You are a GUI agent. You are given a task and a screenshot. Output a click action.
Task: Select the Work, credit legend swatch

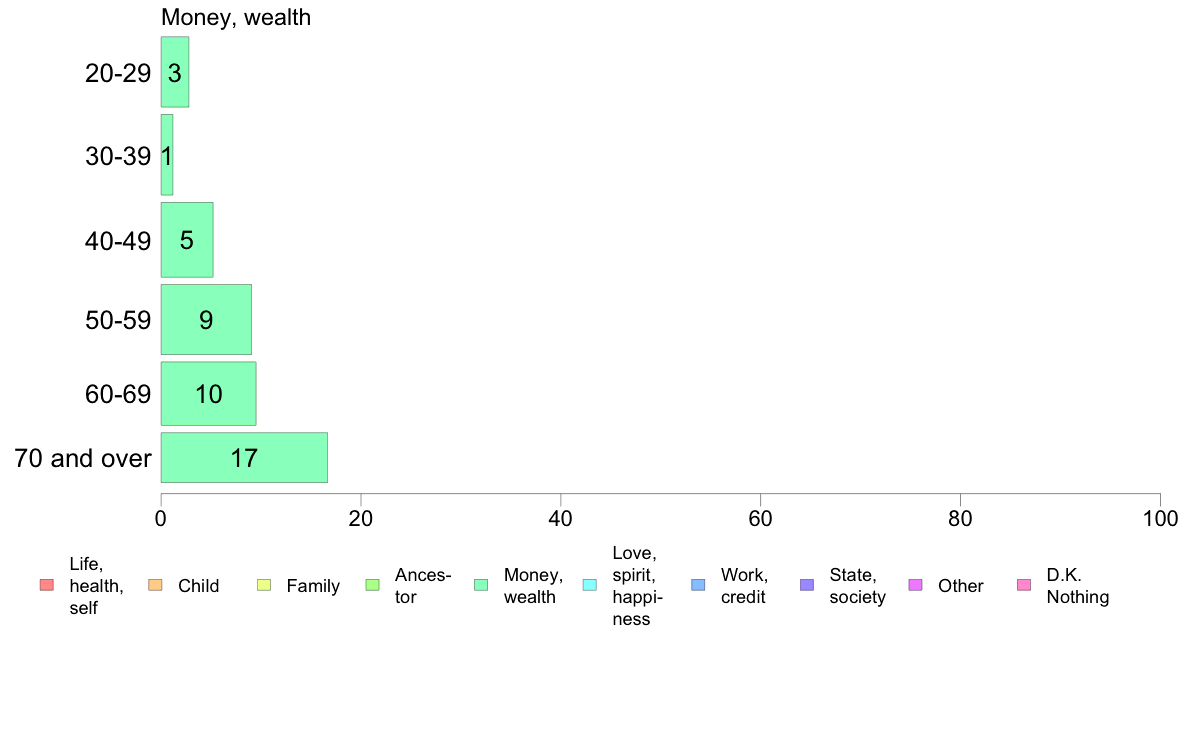point(699,585)
